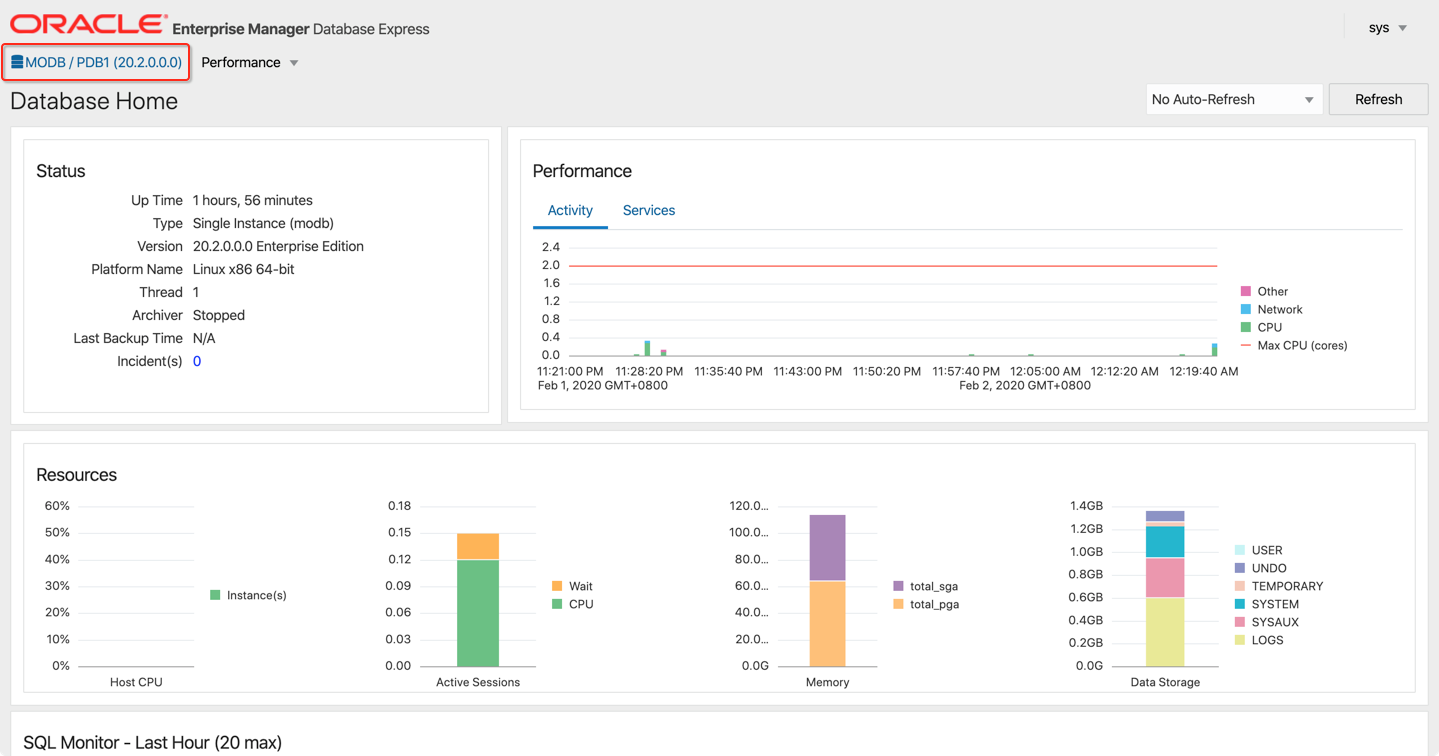Open the sys user dropdown
The width and height of the screenshot is (1439, 756).
pyautogui.click(x=1387, y=28)
